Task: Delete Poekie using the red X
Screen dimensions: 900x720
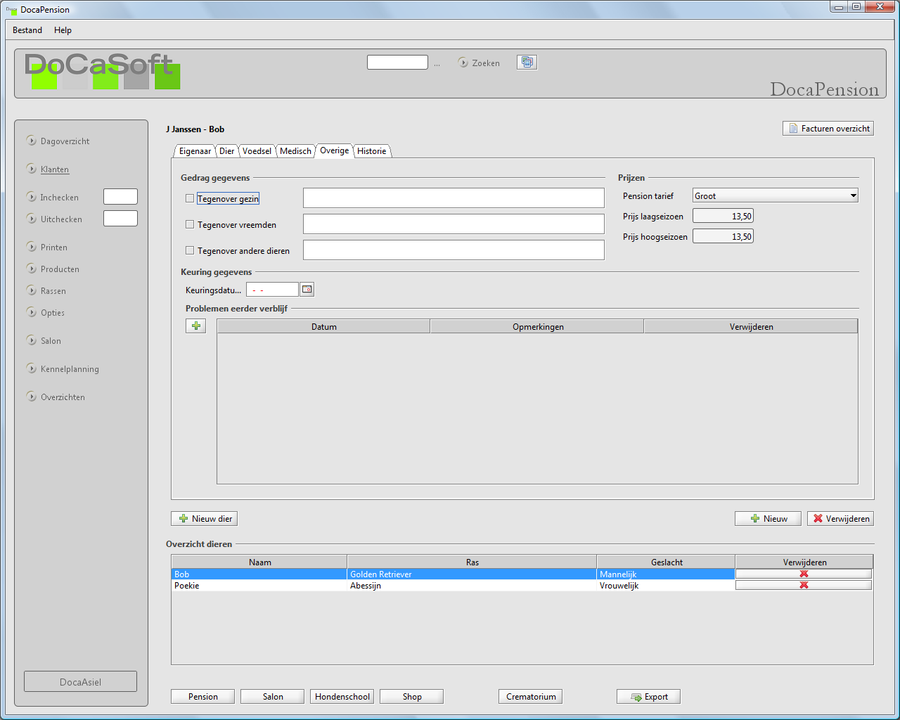Action: coord(804,585)
